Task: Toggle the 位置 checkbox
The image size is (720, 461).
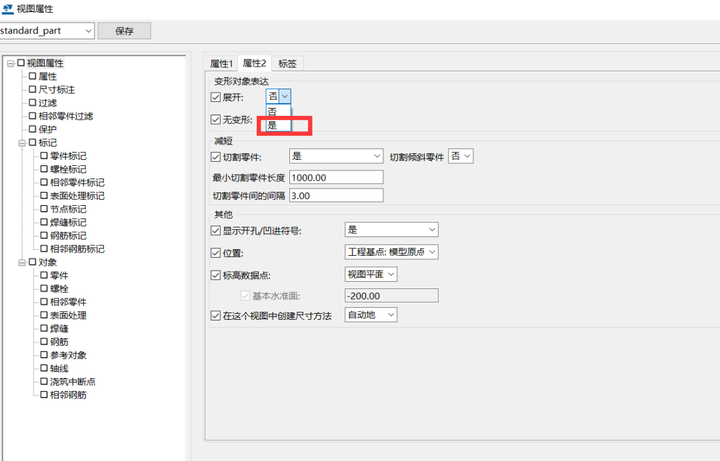Action: point(215,253)
